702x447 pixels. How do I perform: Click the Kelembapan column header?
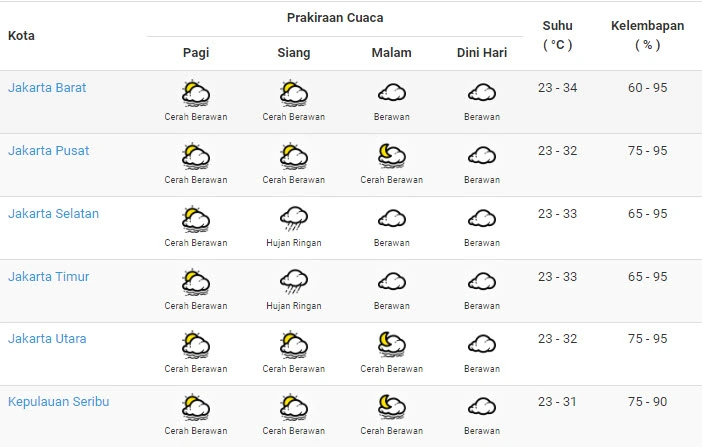coord(647,35)
